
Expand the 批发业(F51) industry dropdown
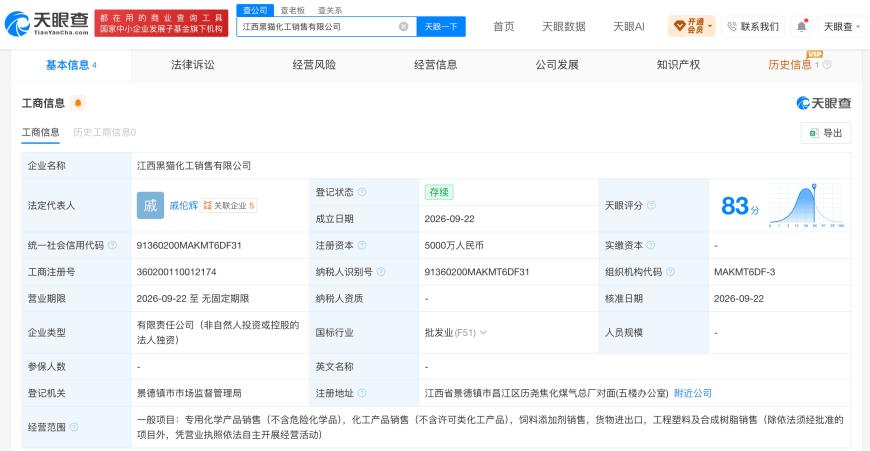[x=483, y=332]
